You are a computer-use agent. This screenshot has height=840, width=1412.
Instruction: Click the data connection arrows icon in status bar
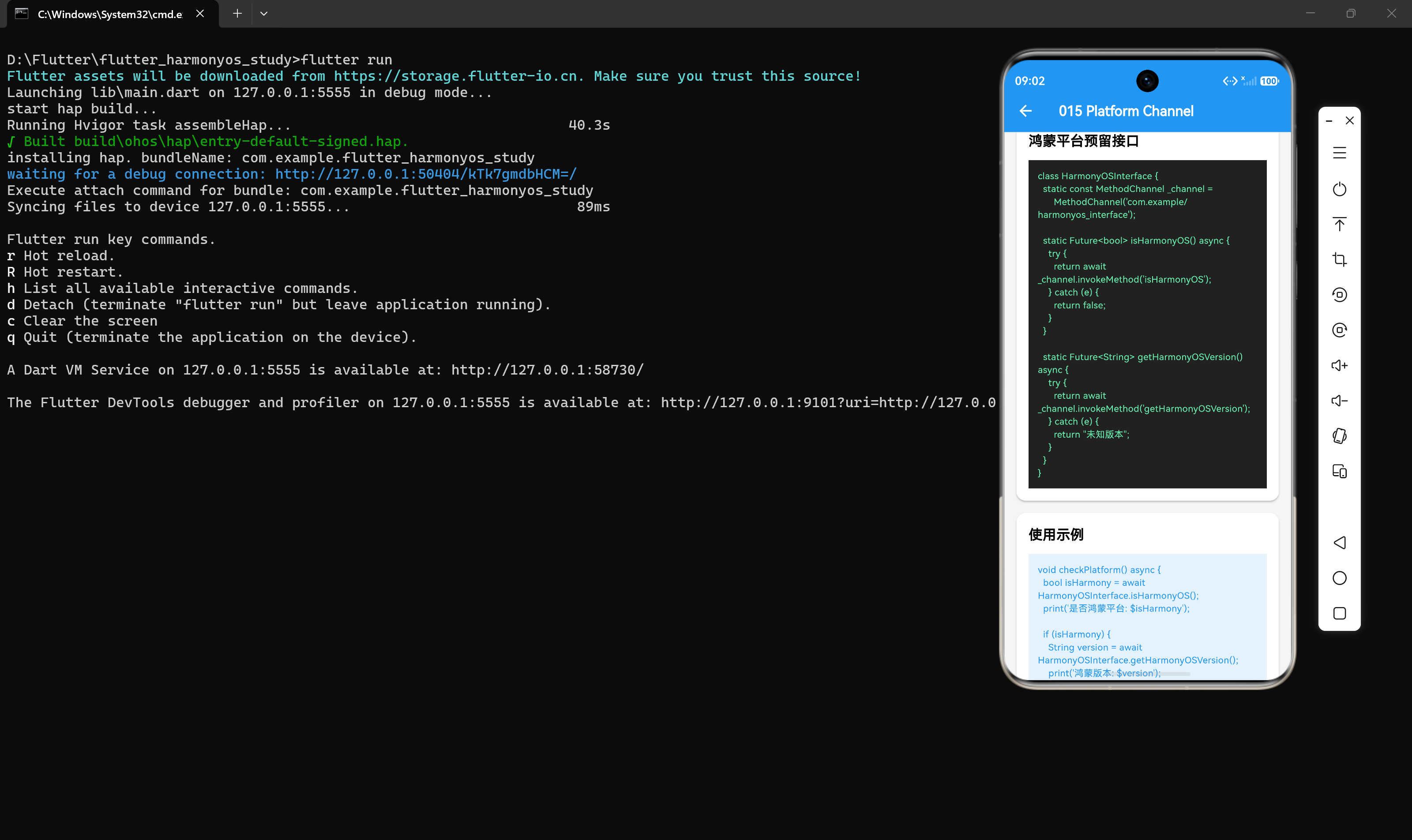pyautogui.click(x=1230, y=81)
